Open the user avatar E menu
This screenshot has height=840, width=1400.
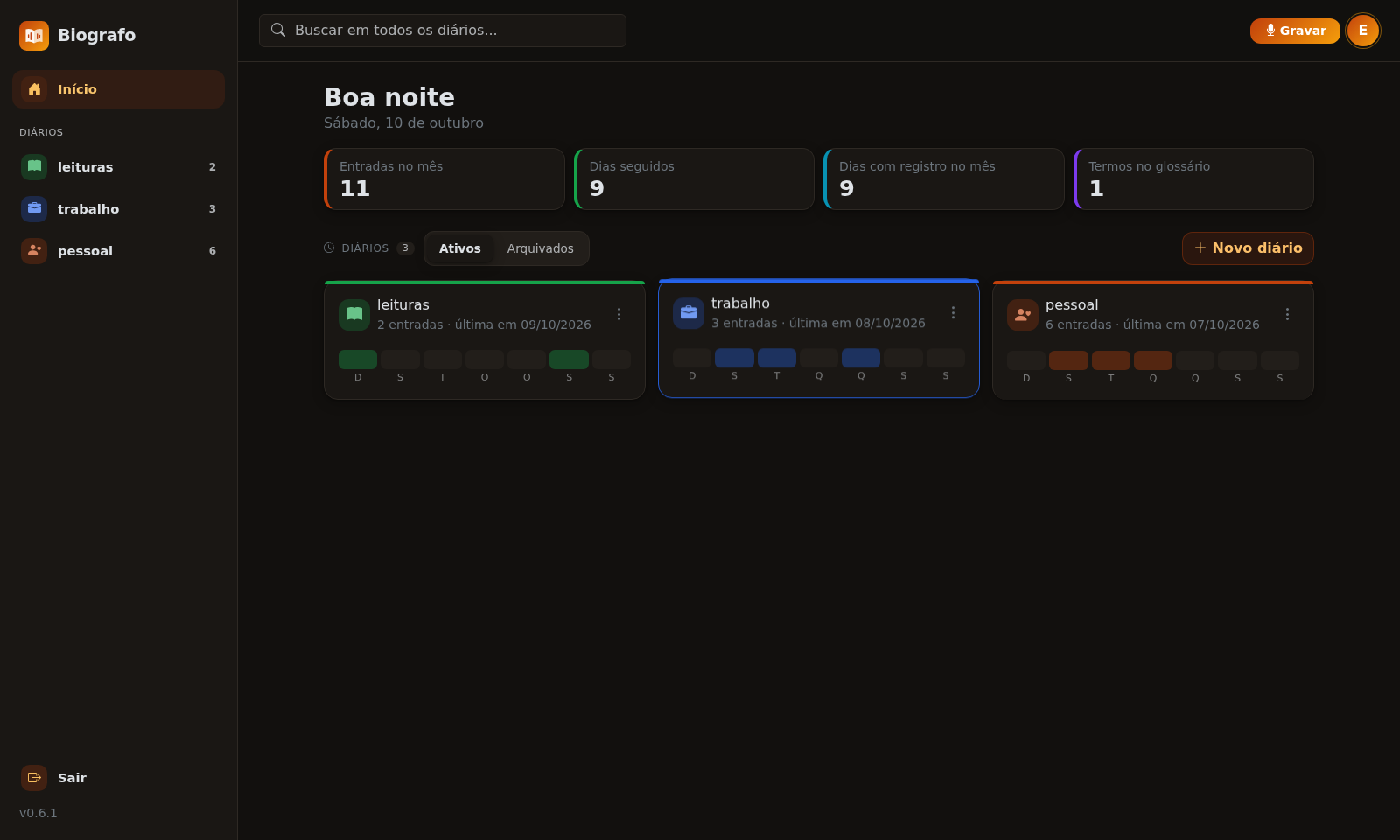pyautogui.click(x=1362, y=31)
